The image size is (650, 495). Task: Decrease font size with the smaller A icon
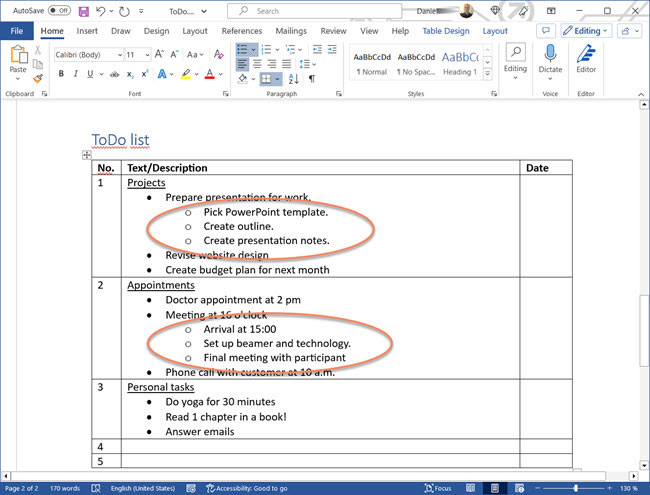174,54
